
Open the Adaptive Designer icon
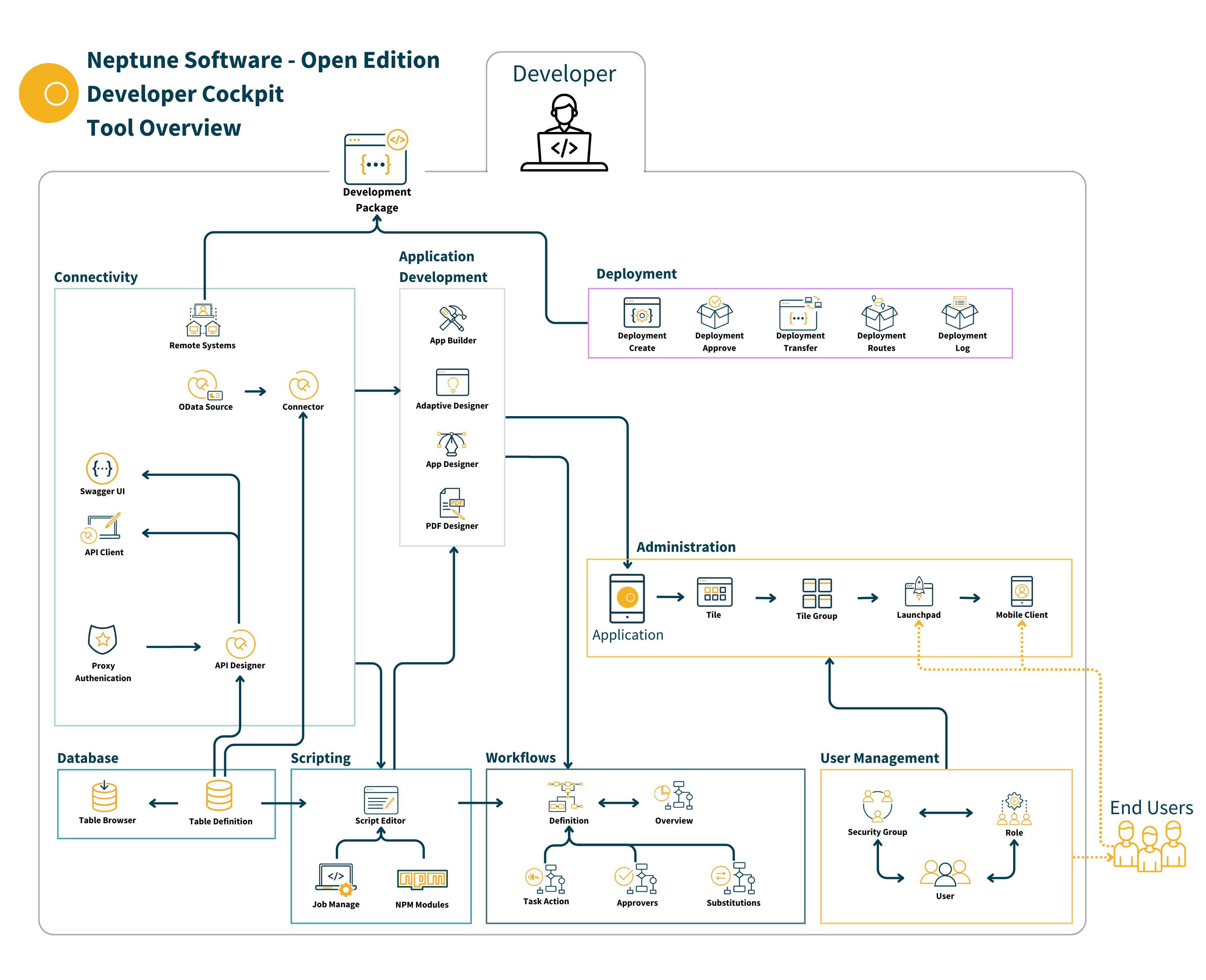click(453, 382)
